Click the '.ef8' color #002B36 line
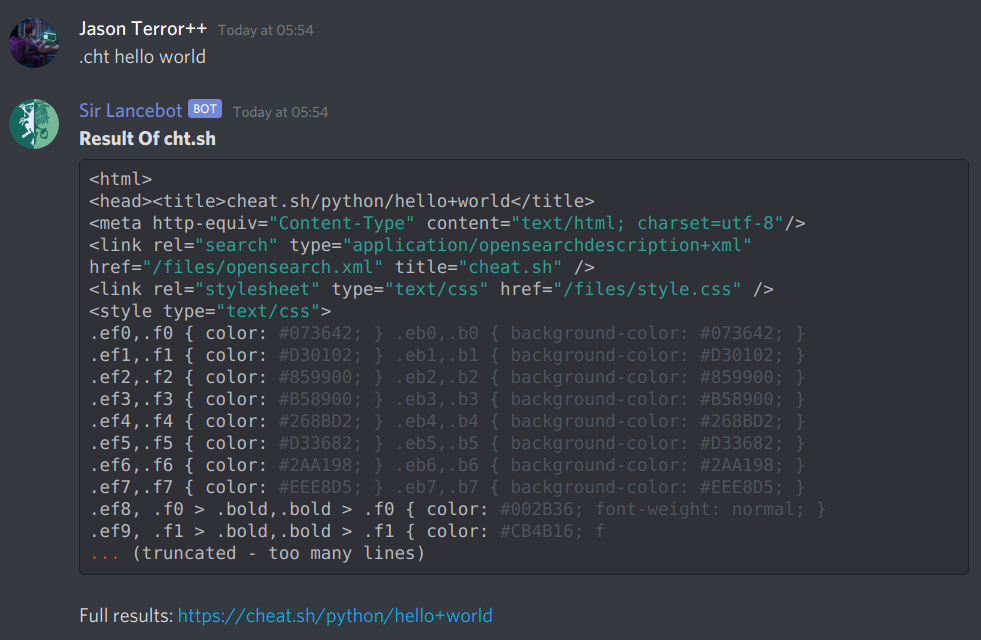Viewport: 981px width, 640px height. tap(457, 509)
